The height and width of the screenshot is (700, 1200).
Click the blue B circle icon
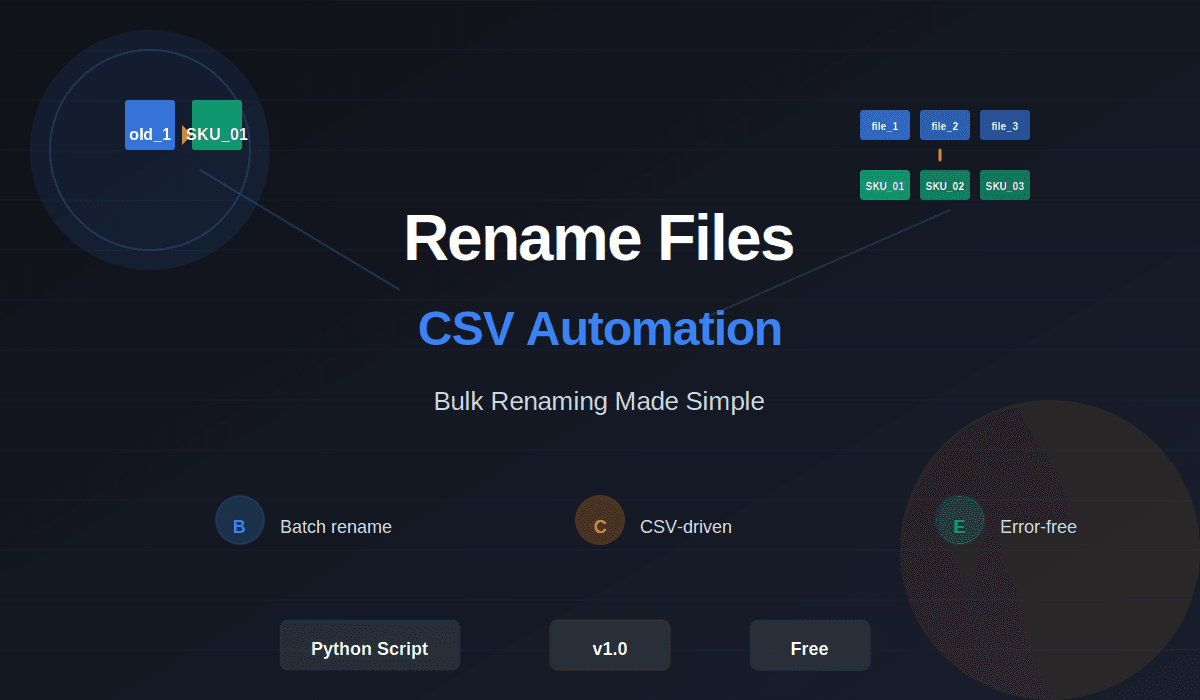tap(240, 521)
